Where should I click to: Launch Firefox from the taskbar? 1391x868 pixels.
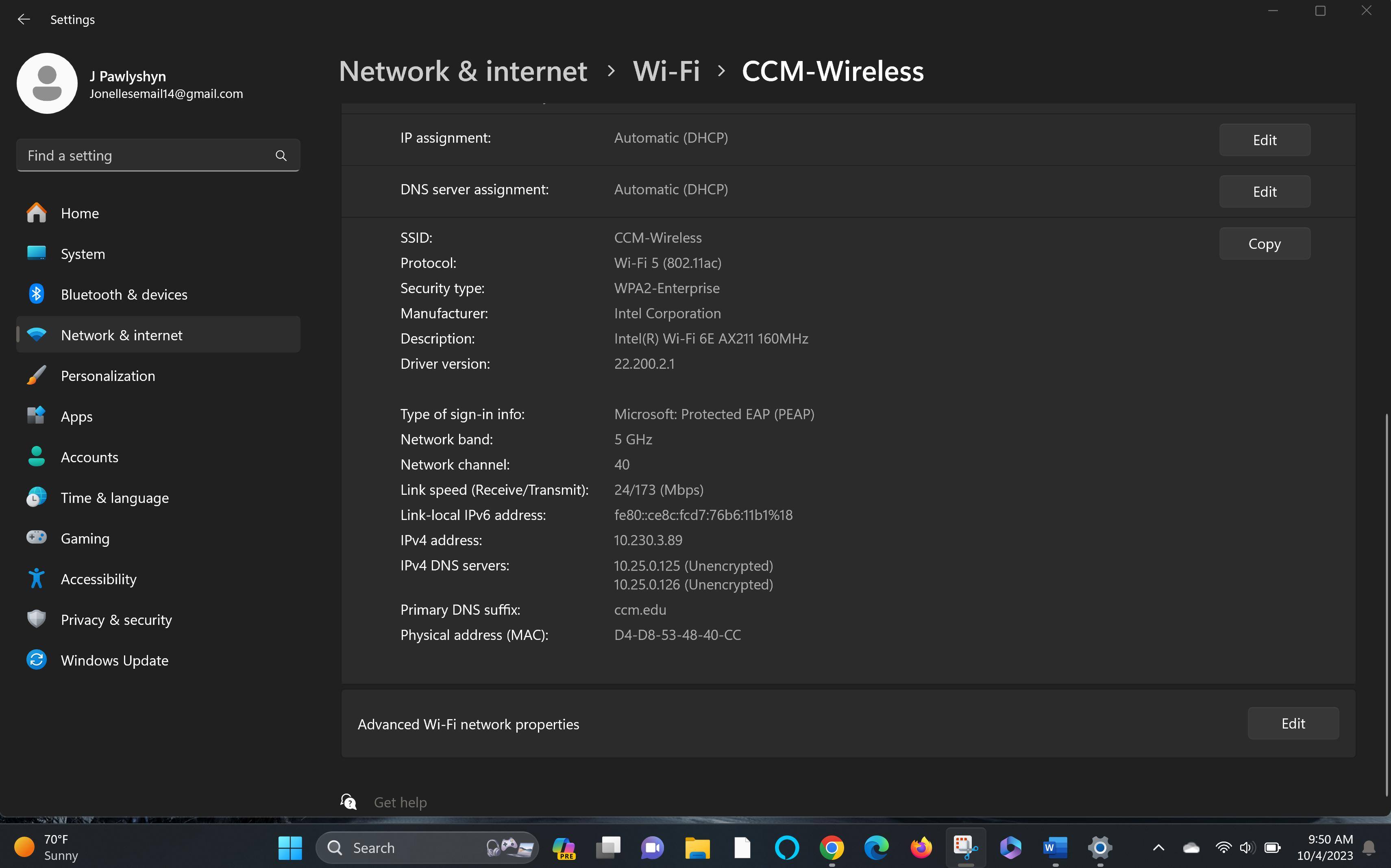921,847
